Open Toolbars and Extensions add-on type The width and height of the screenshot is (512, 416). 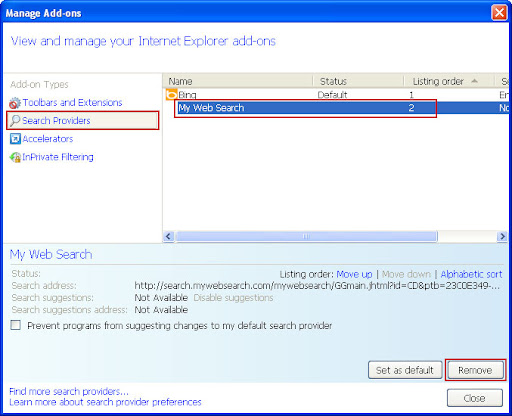click(x=72, y=102)
